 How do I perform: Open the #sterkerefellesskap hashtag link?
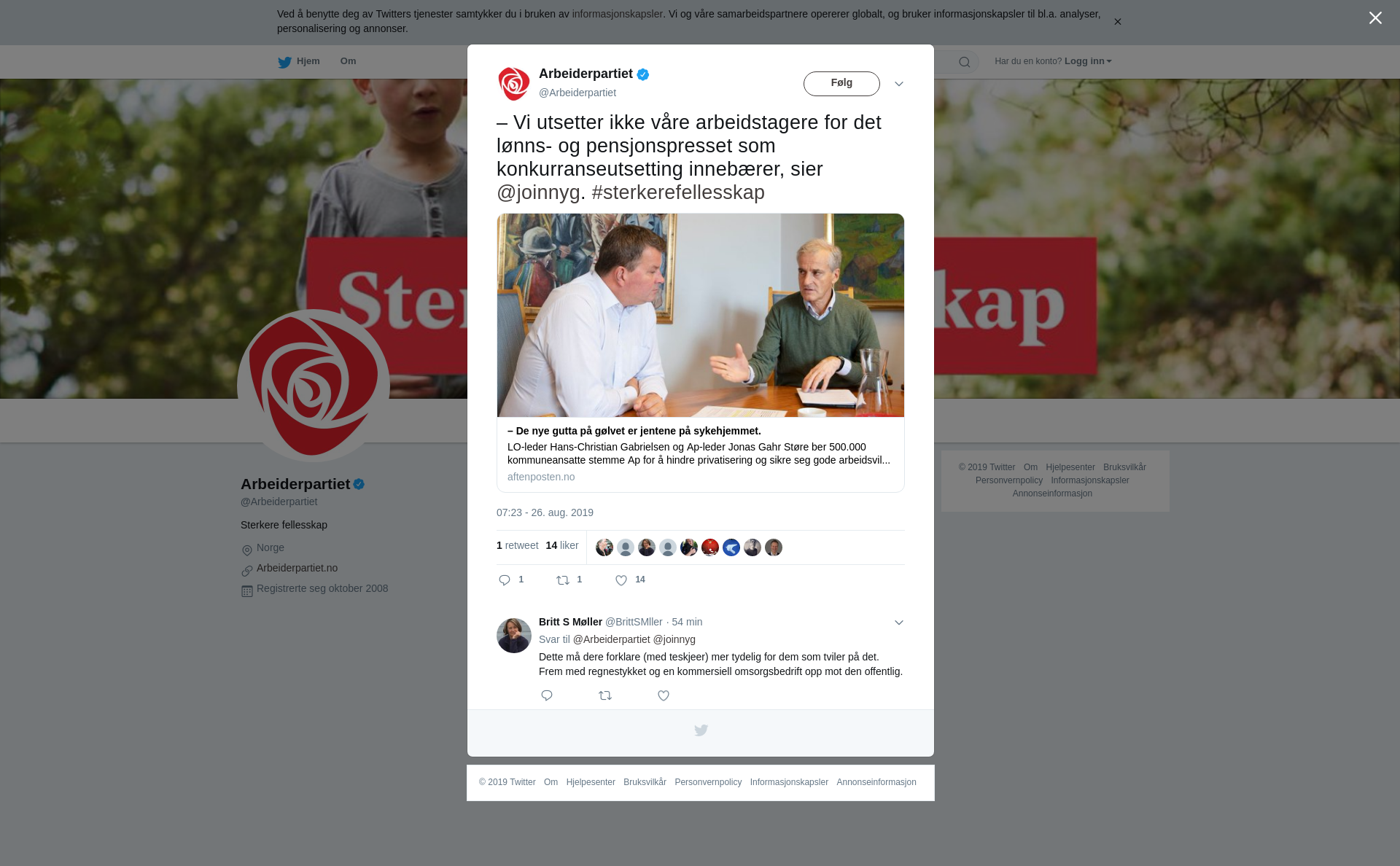[x=678, y=192]
